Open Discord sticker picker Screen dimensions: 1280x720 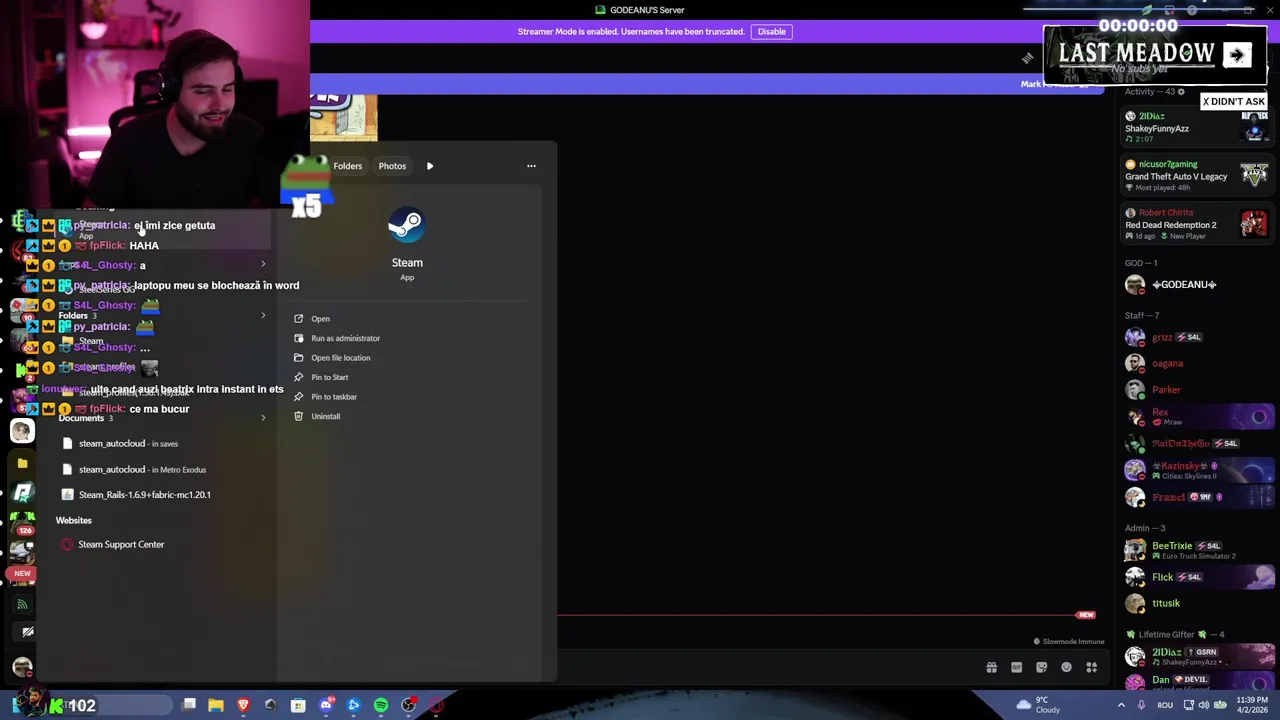1041,668
